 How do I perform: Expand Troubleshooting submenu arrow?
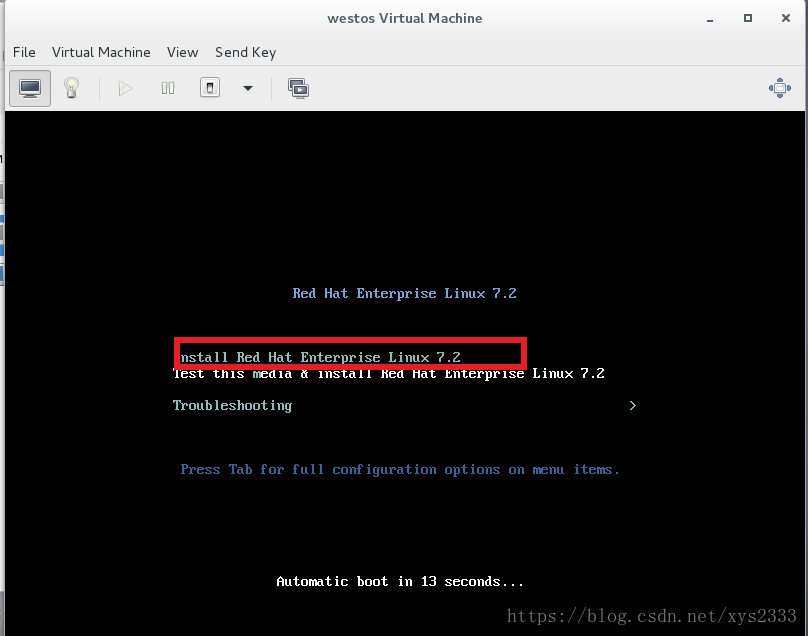coord(633,406)
